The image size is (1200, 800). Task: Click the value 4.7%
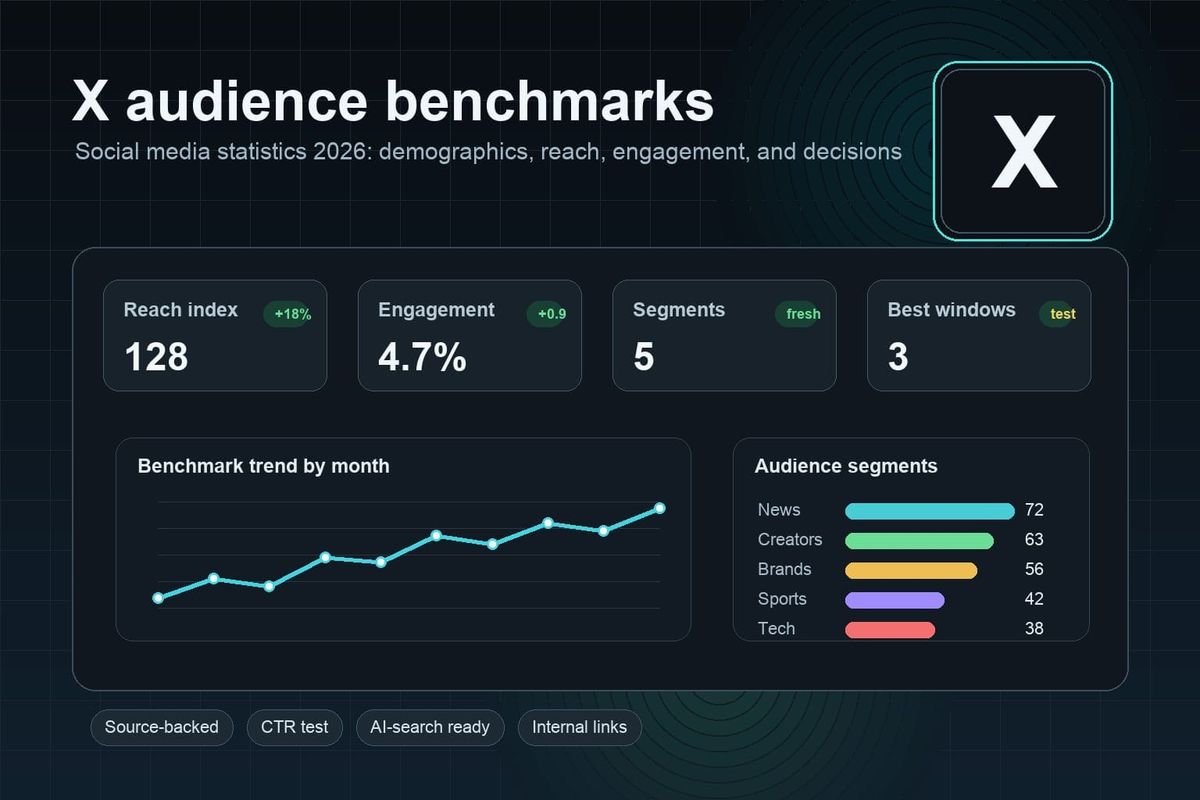[x=422, y=357]
